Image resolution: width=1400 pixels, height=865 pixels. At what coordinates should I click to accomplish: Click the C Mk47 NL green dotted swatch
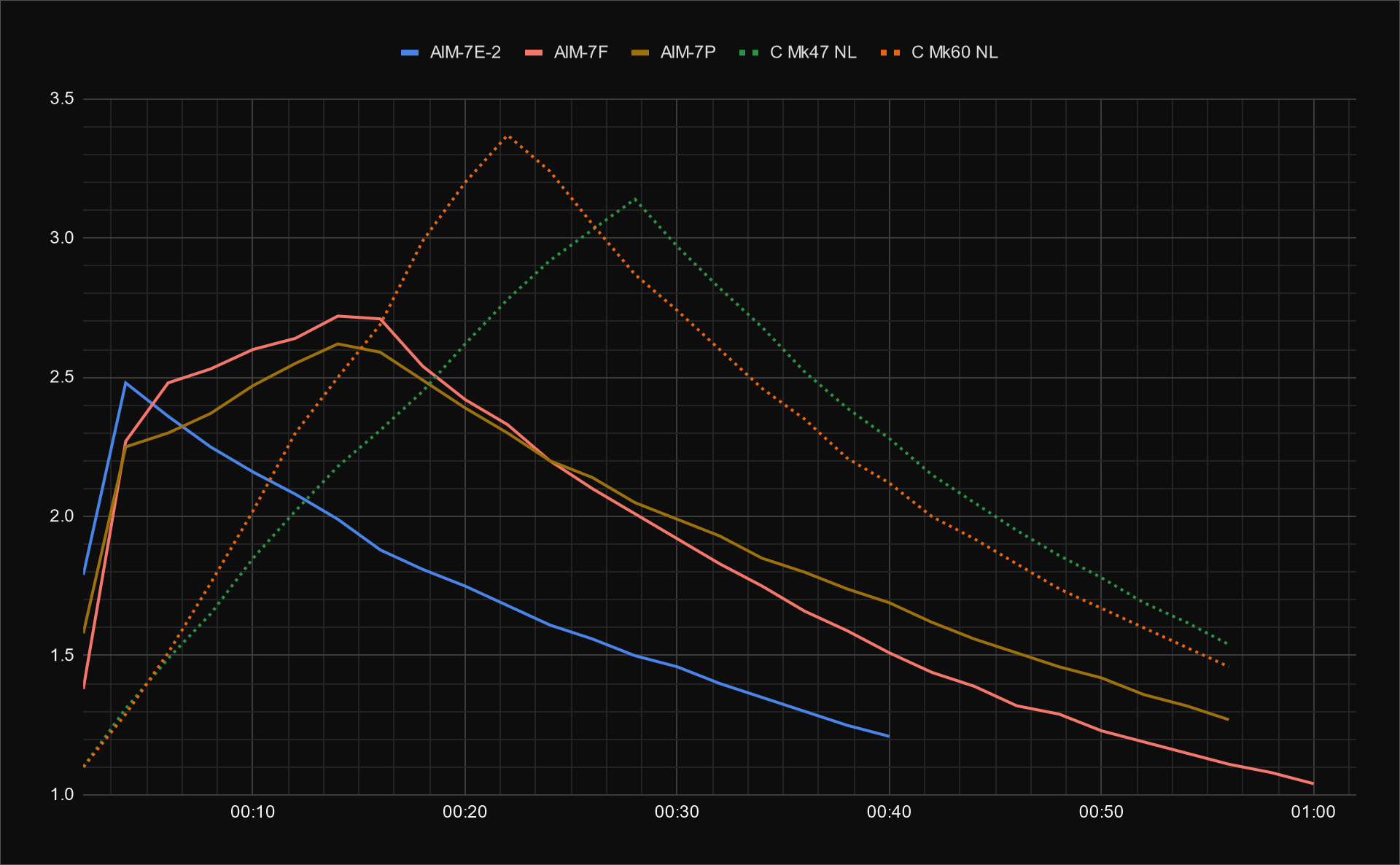click(x=750, y=53)
